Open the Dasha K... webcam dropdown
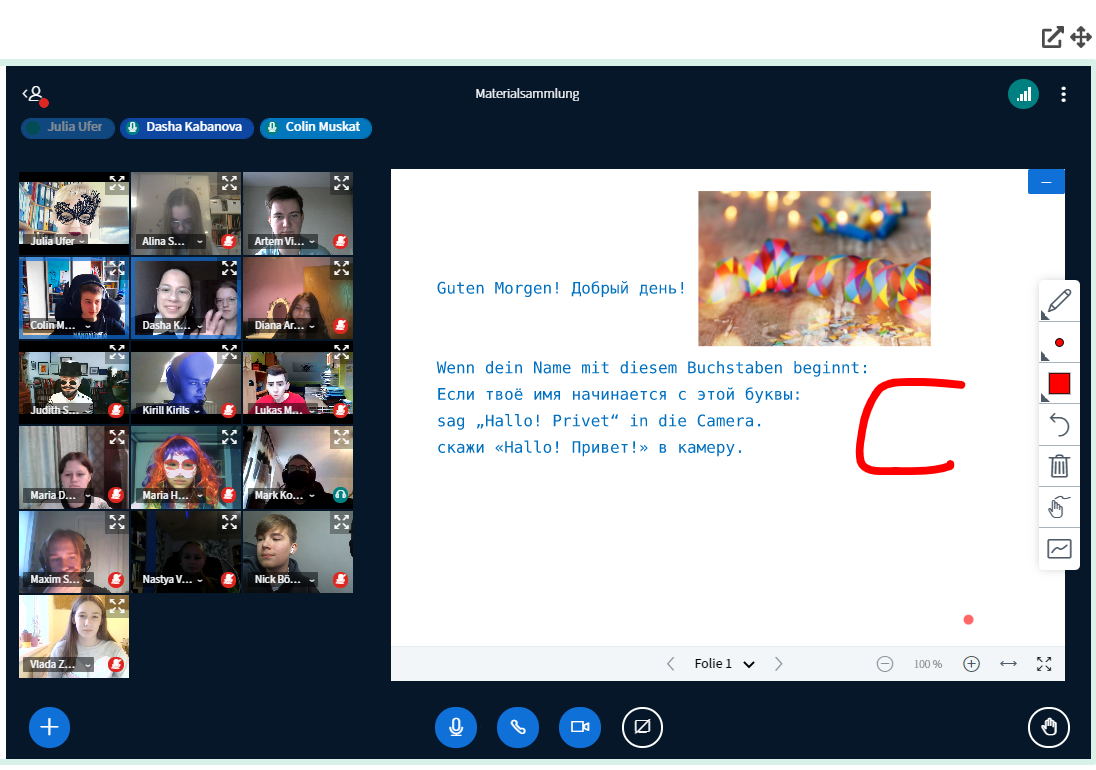The height and width of the screenshot is (770, 1096). [172, 325]
